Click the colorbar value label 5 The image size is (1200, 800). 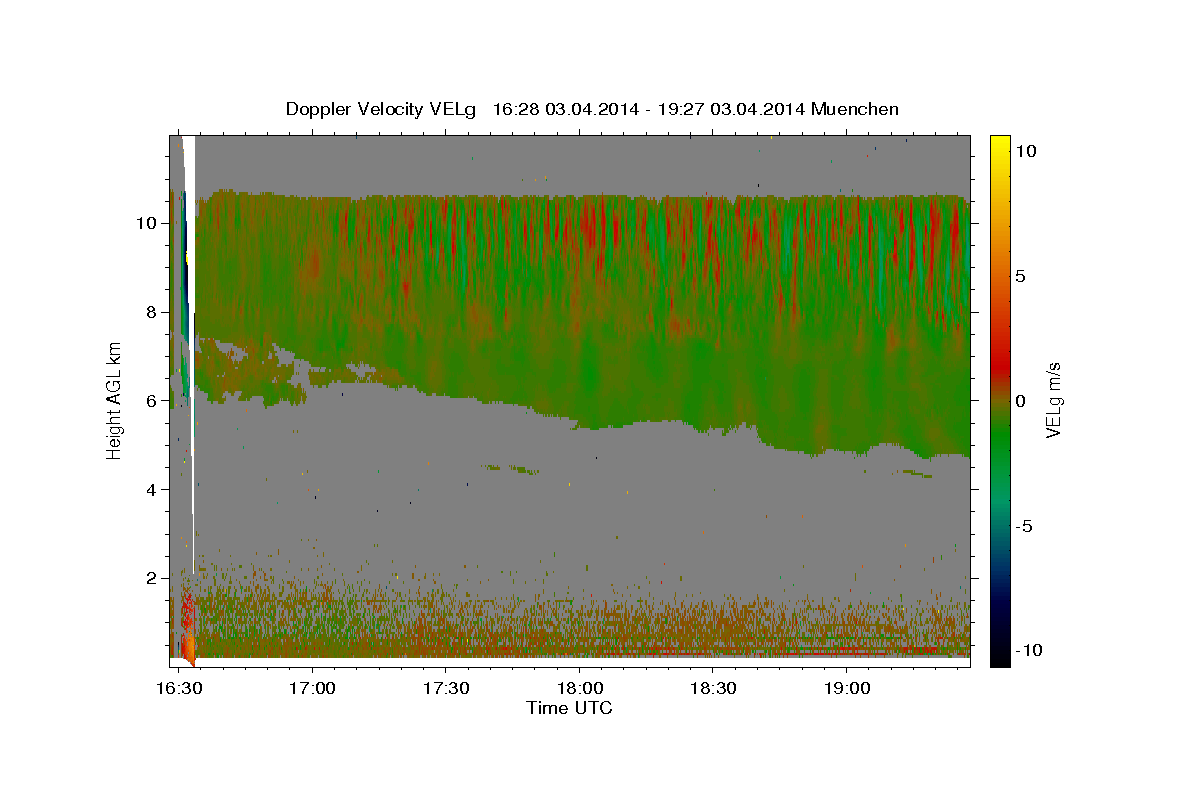point(1021,276)
